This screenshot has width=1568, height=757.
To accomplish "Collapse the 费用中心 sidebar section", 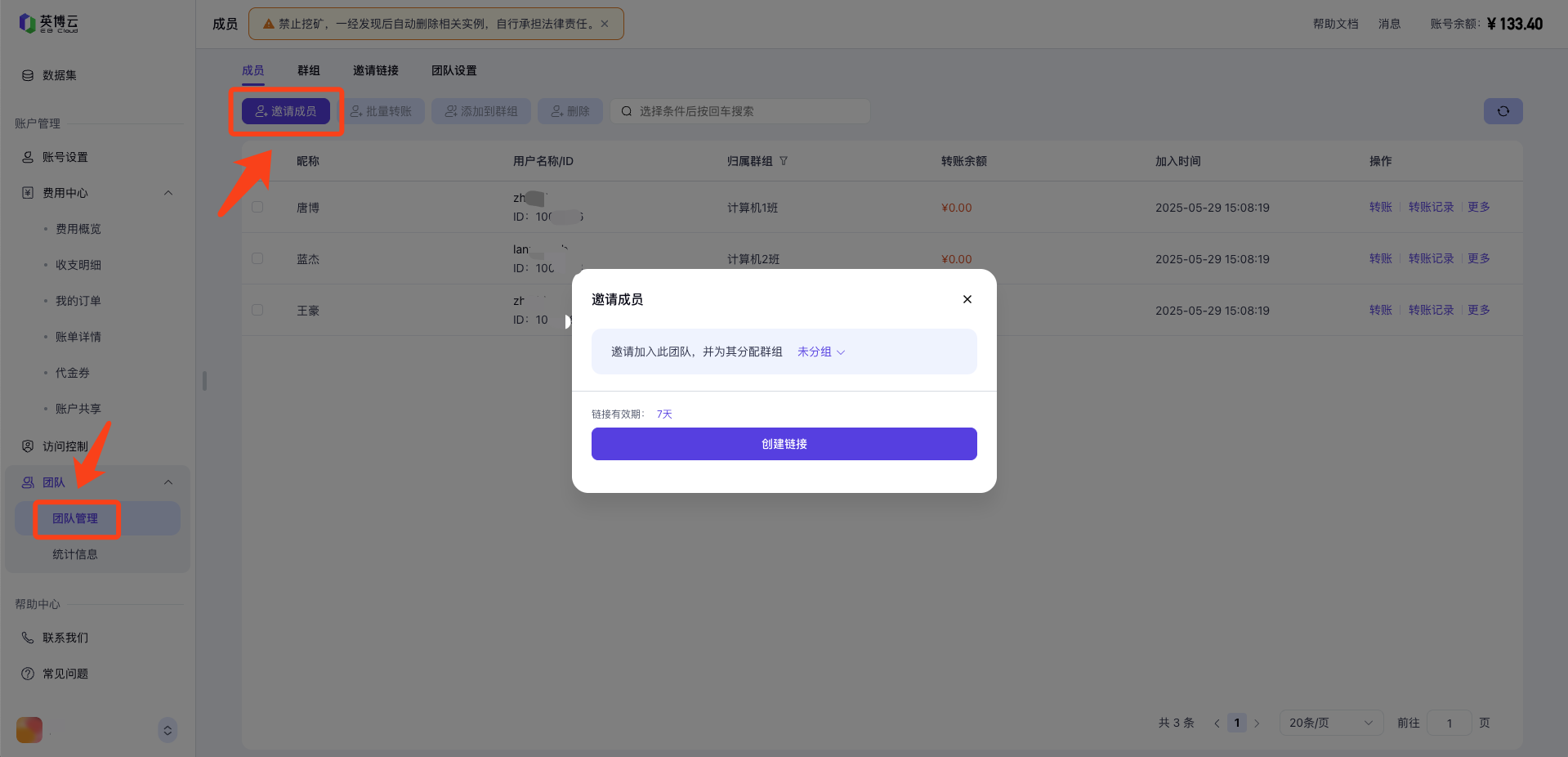I will (x=168, y=193).
